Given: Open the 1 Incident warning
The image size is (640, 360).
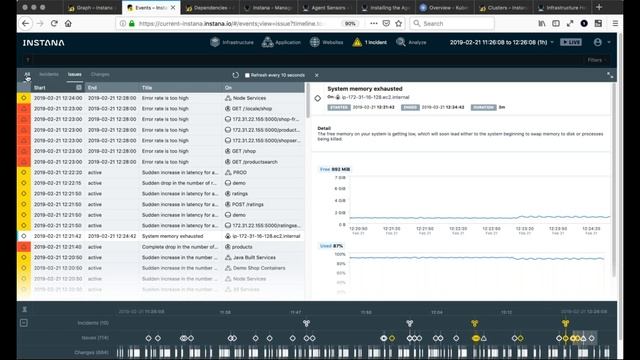Looking at the screenshot, I should [x=369, y=42].
